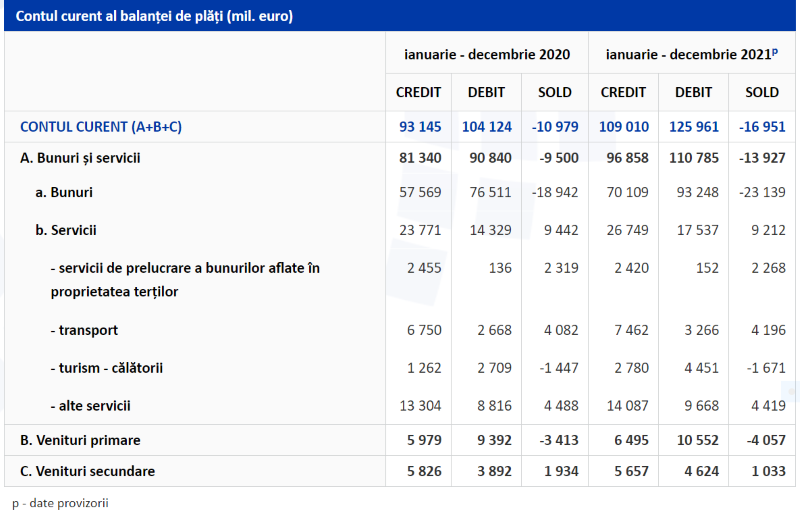
Task: Select the value 3 266
Action: (702, 330)
